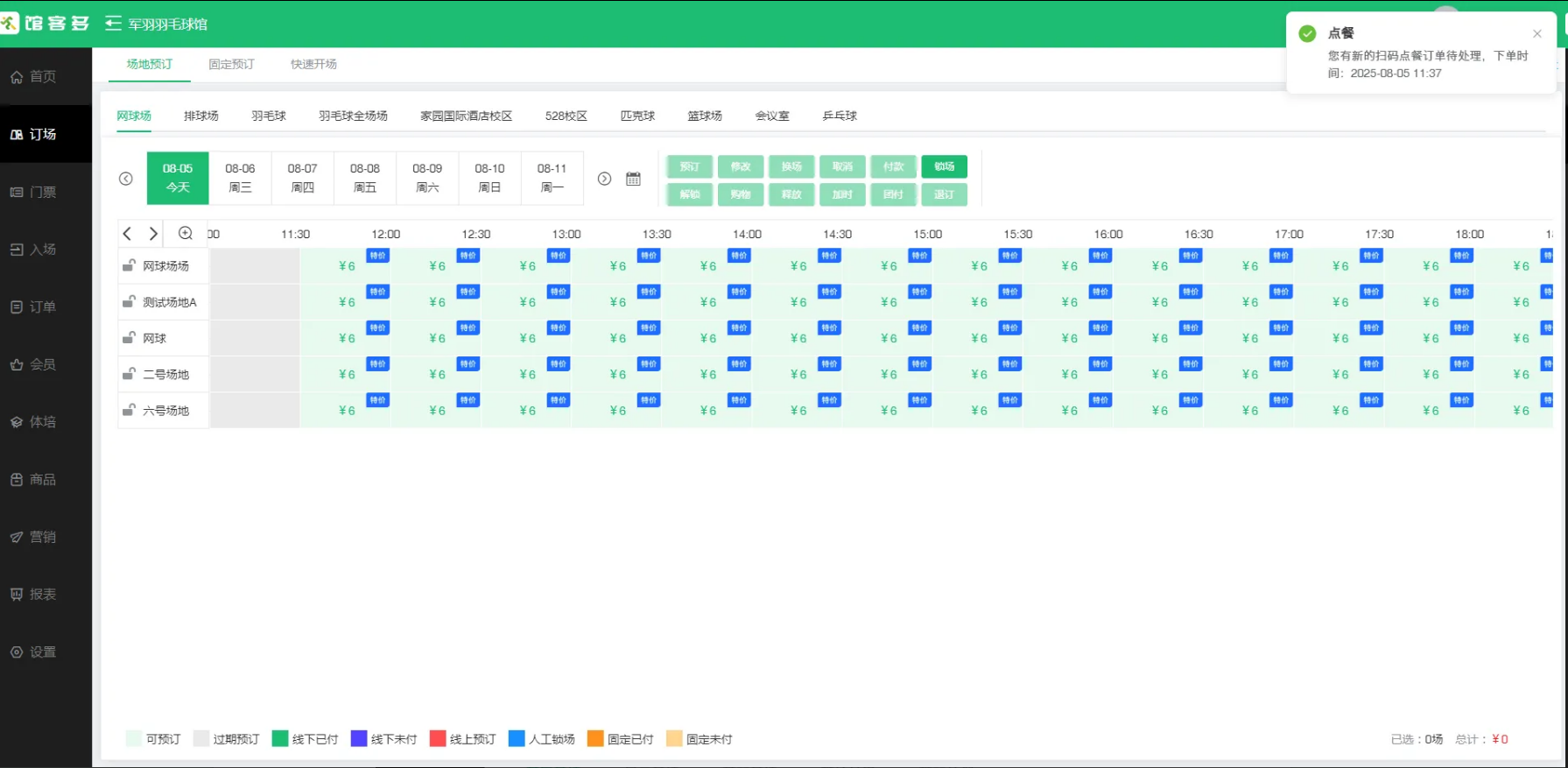Pick date 08-11 周一
The image size is (1568, 768).
pyautogui.click(x=552, y=178)
